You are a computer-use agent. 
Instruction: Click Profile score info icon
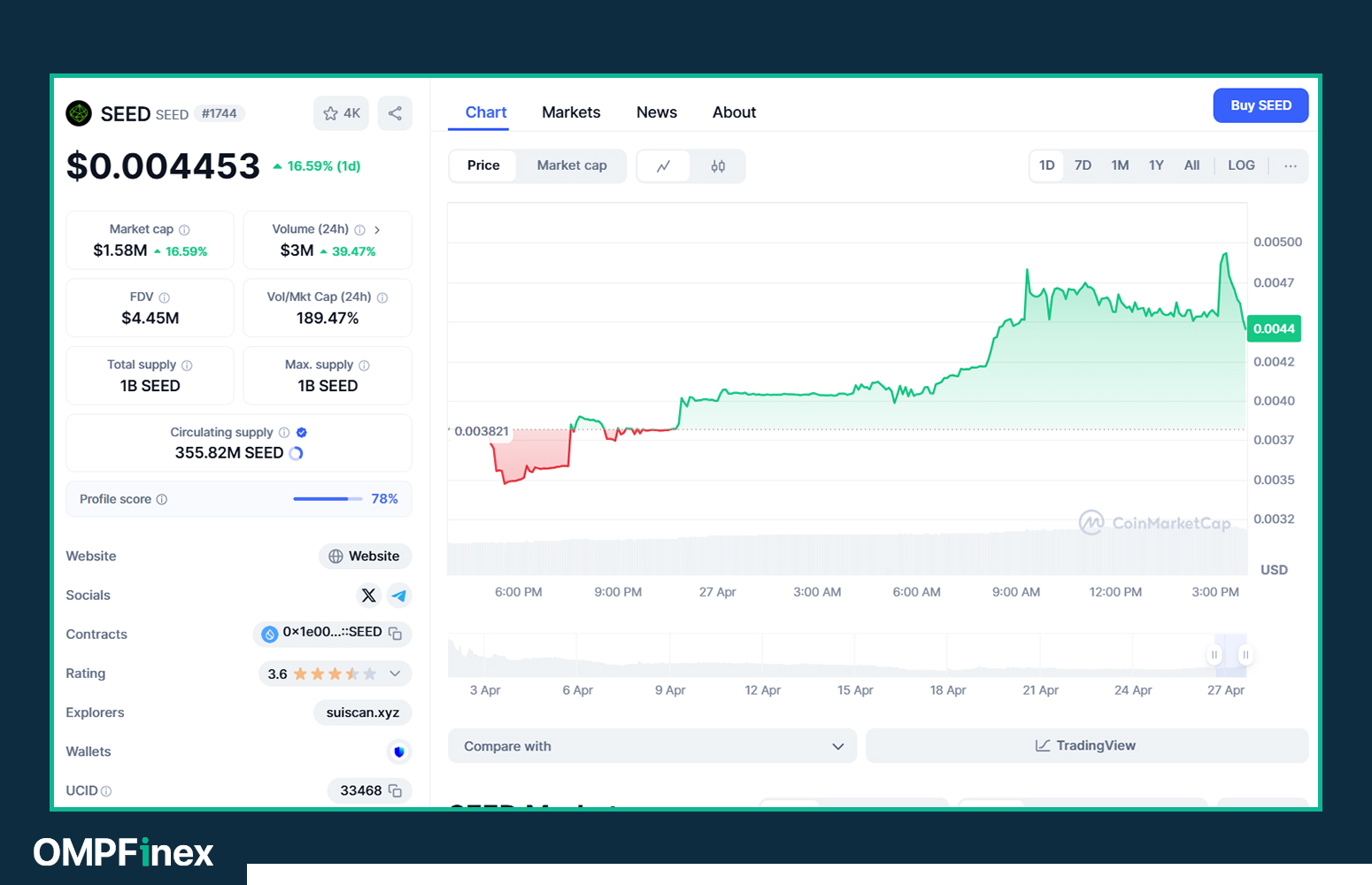pos(162,499)
